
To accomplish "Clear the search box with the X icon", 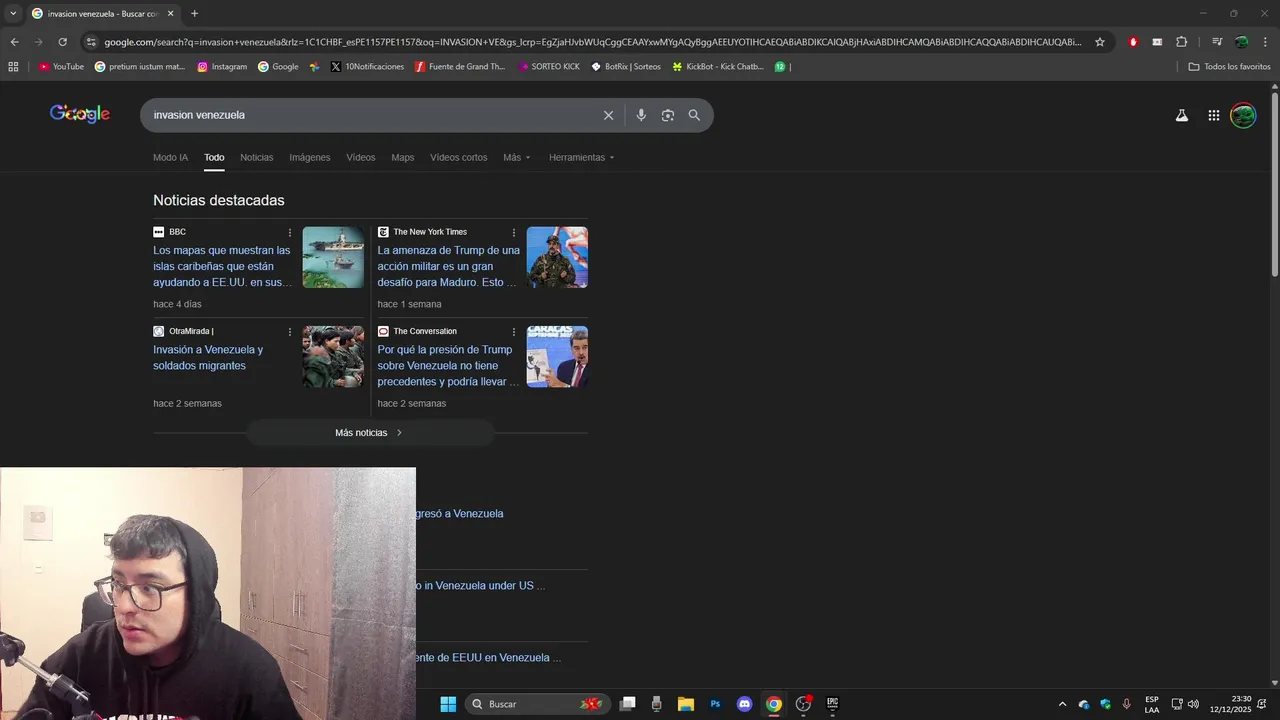I will (x=608, y=115).
